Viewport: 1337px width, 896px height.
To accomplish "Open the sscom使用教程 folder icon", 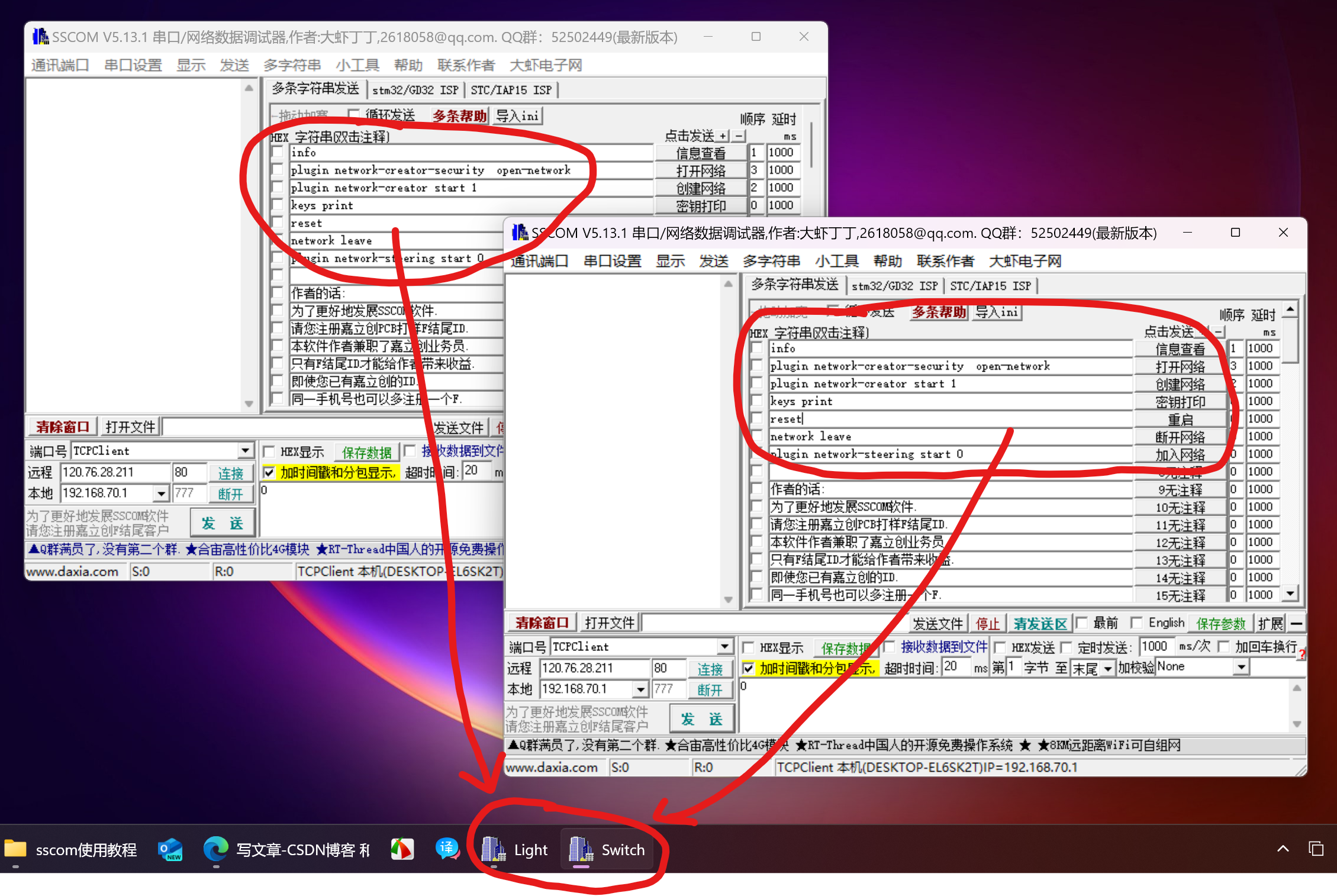I will pos(16,850).
